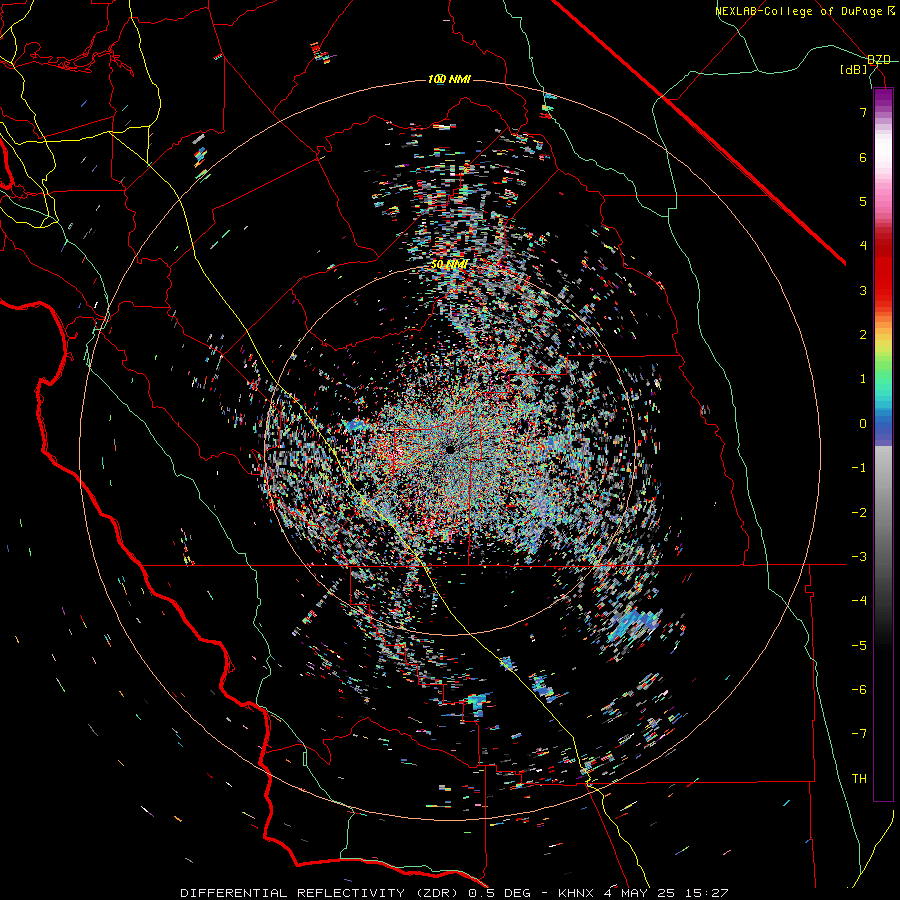Click the -2 value on the color scale
This screenshot has height=900, width=900.
(859, 513)
